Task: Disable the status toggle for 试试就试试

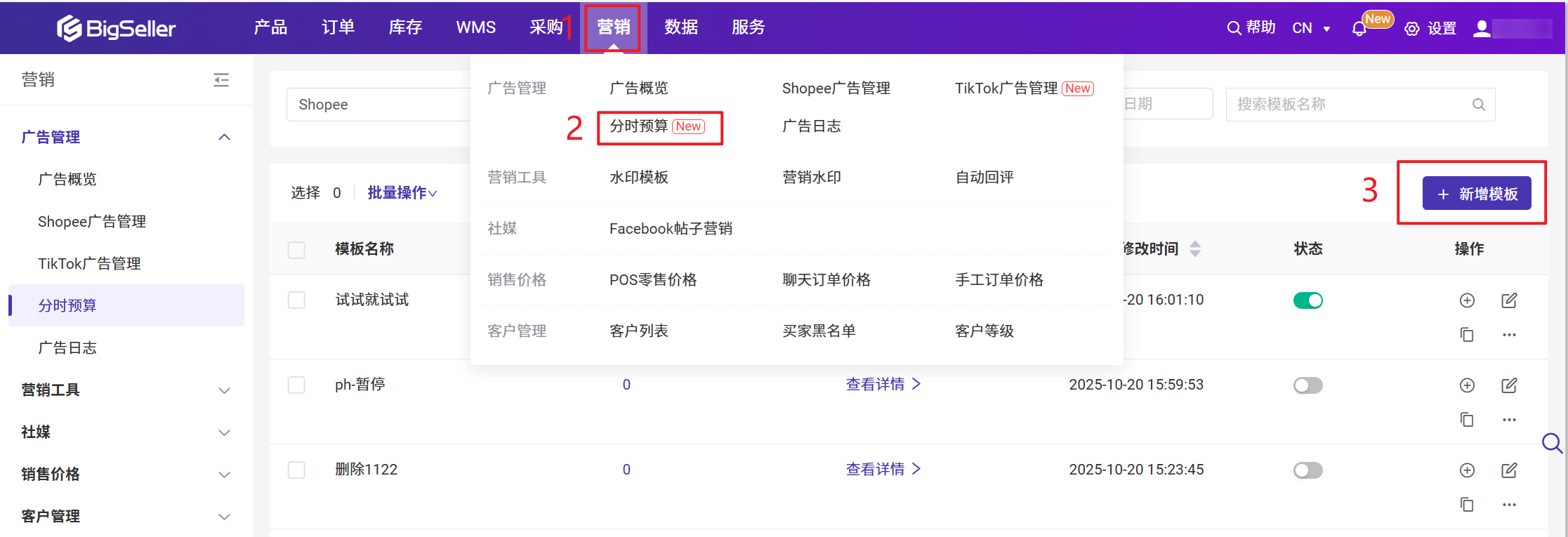Action: pos(1307,300)
